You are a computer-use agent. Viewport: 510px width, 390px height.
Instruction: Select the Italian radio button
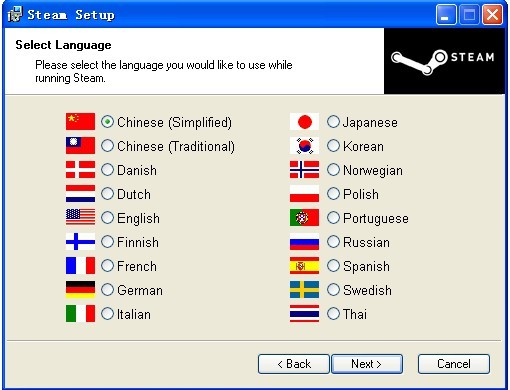click(x=107, y=314)
